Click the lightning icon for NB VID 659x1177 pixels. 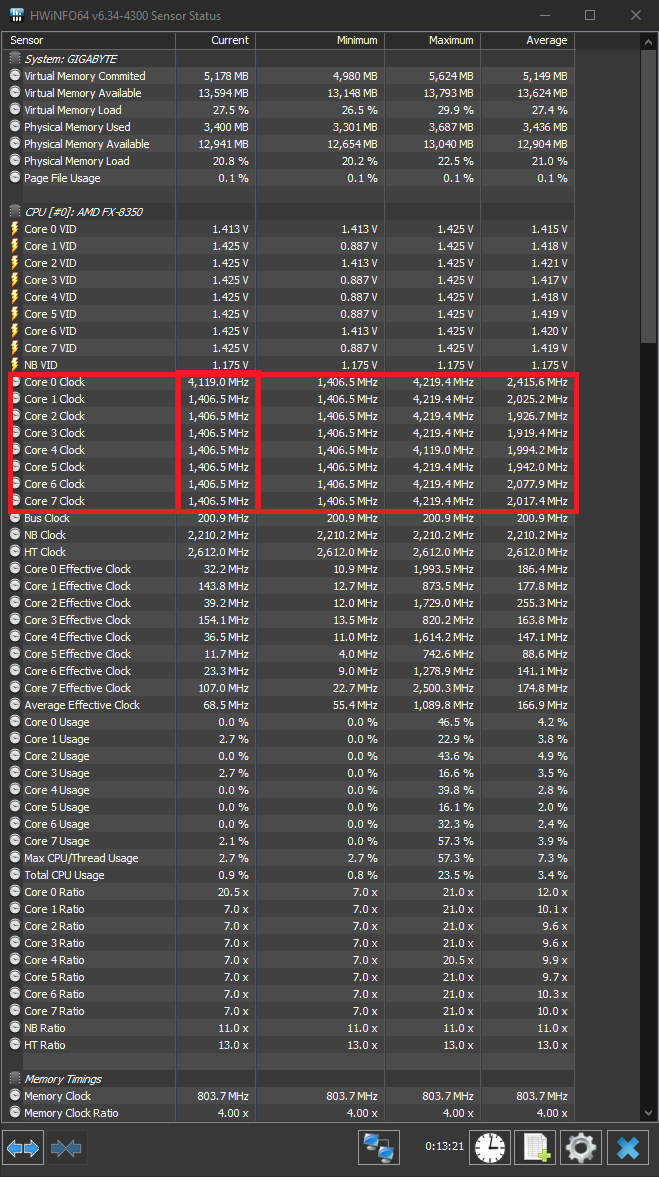coord(15,365)
